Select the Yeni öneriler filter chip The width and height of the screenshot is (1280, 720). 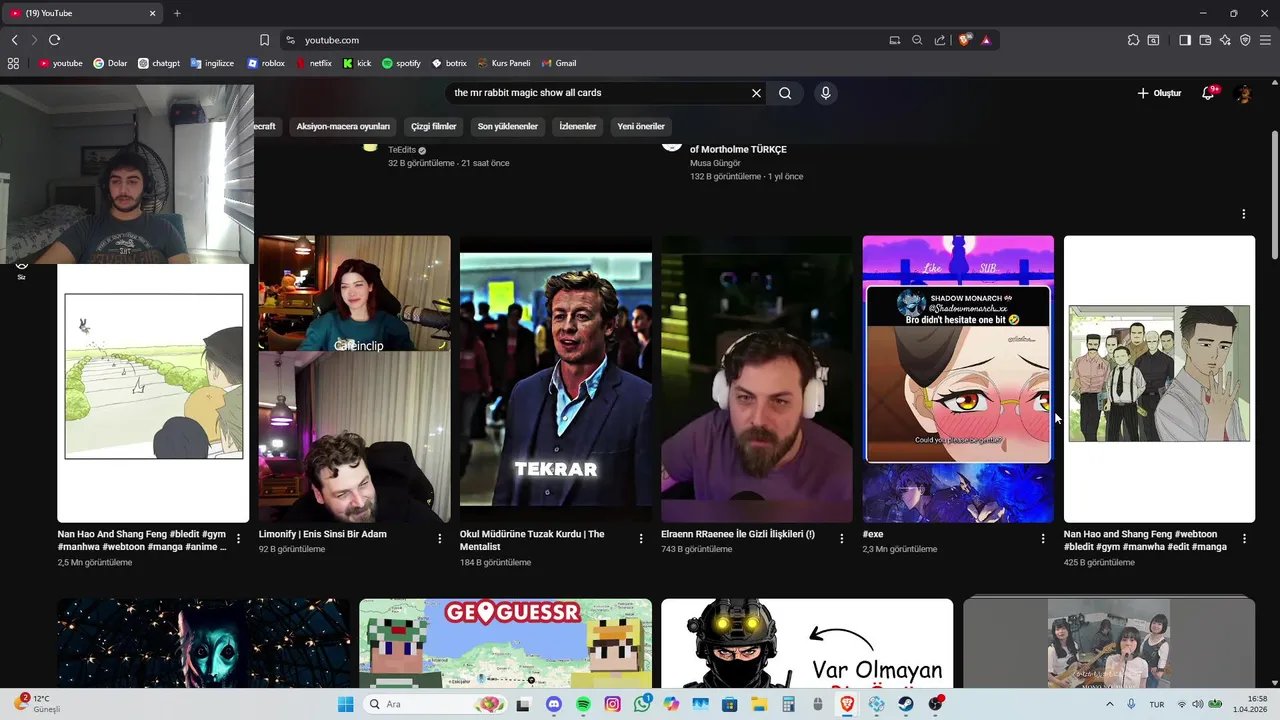pyautogui.click(x=641, y=126)
